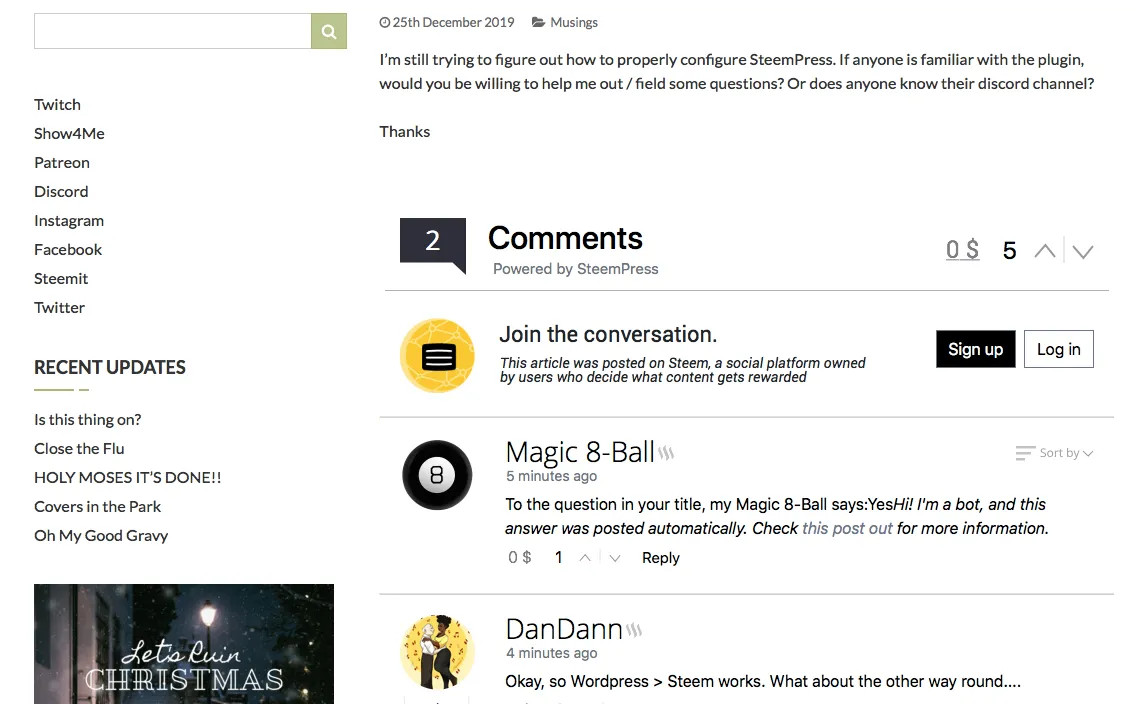
Task: Visit the Patreon link
Action: click(x=62, y=162)
